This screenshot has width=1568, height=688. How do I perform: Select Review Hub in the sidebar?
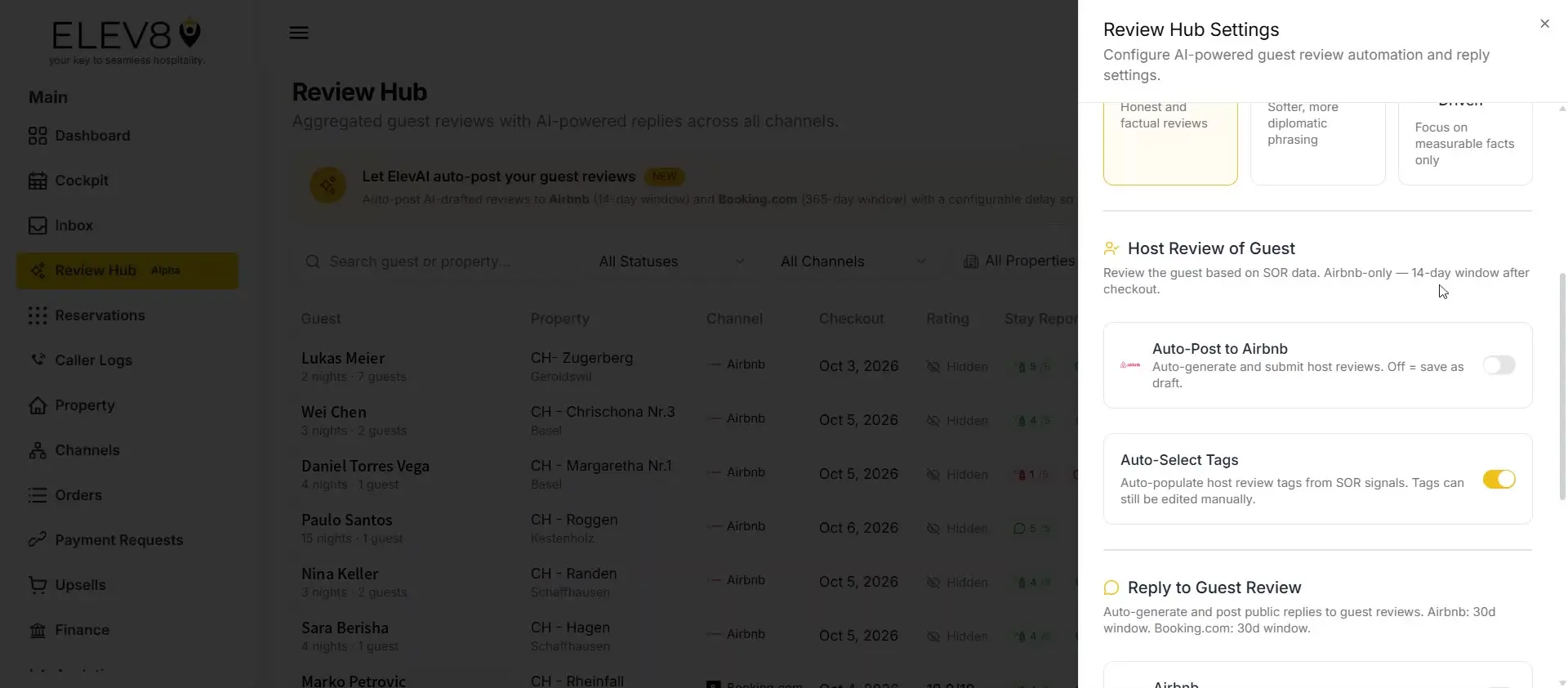pyautogui.click(x=127, y=270)
